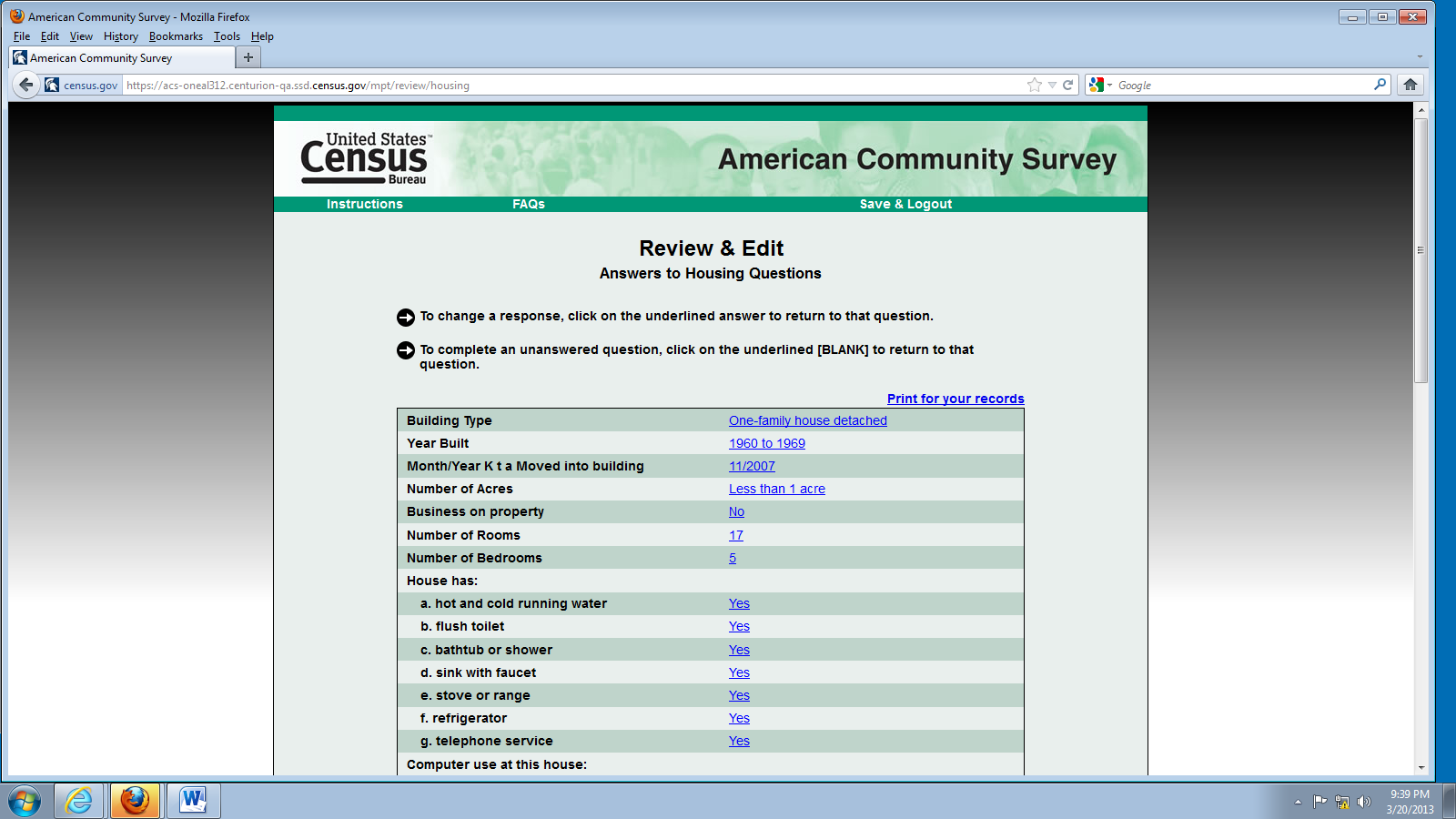Click the Instructions navigation link

(x=365, y=204)
